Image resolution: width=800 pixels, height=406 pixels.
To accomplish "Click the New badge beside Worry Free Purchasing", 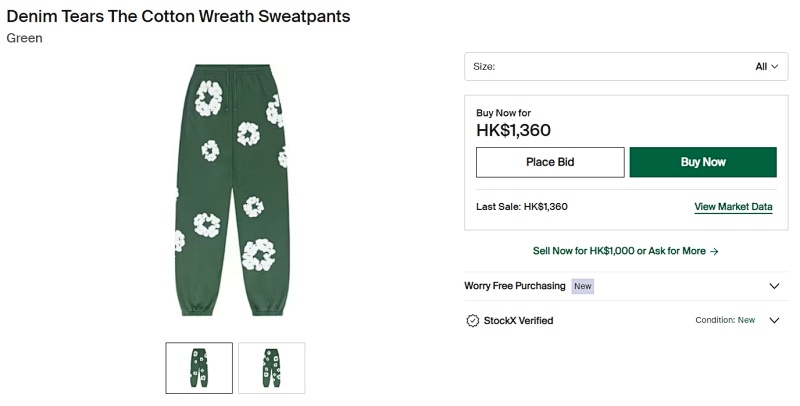I will point(583,286).
